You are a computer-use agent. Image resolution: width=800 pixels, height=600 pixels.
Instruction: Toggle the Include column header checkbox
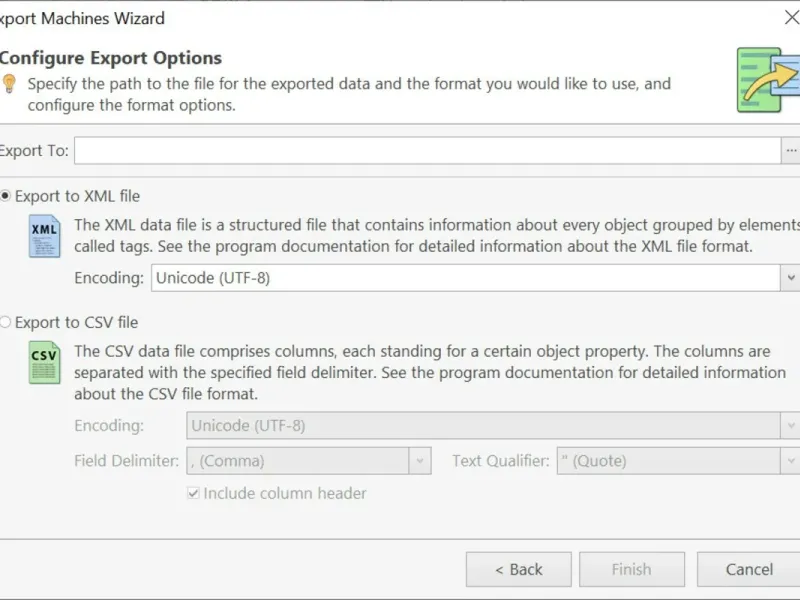point(194,493)
